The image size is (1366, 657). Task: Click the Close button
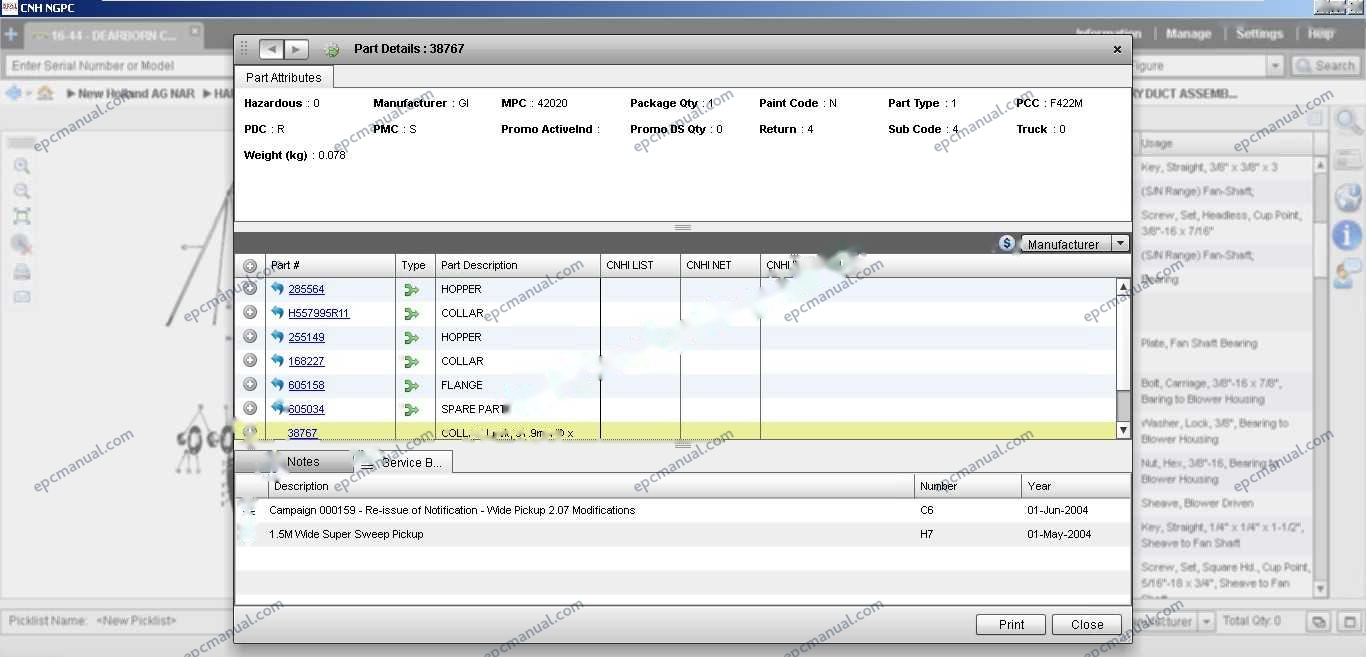pyautogui.click(x=1087, y=624)
